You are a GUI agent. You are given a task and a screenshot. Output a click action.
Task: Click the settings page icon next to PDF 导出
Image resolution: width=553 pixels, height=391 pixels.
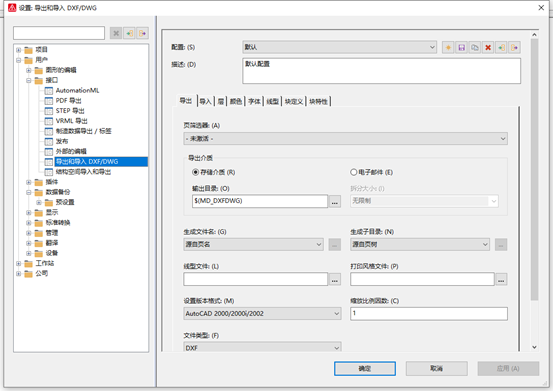[49, 101]
